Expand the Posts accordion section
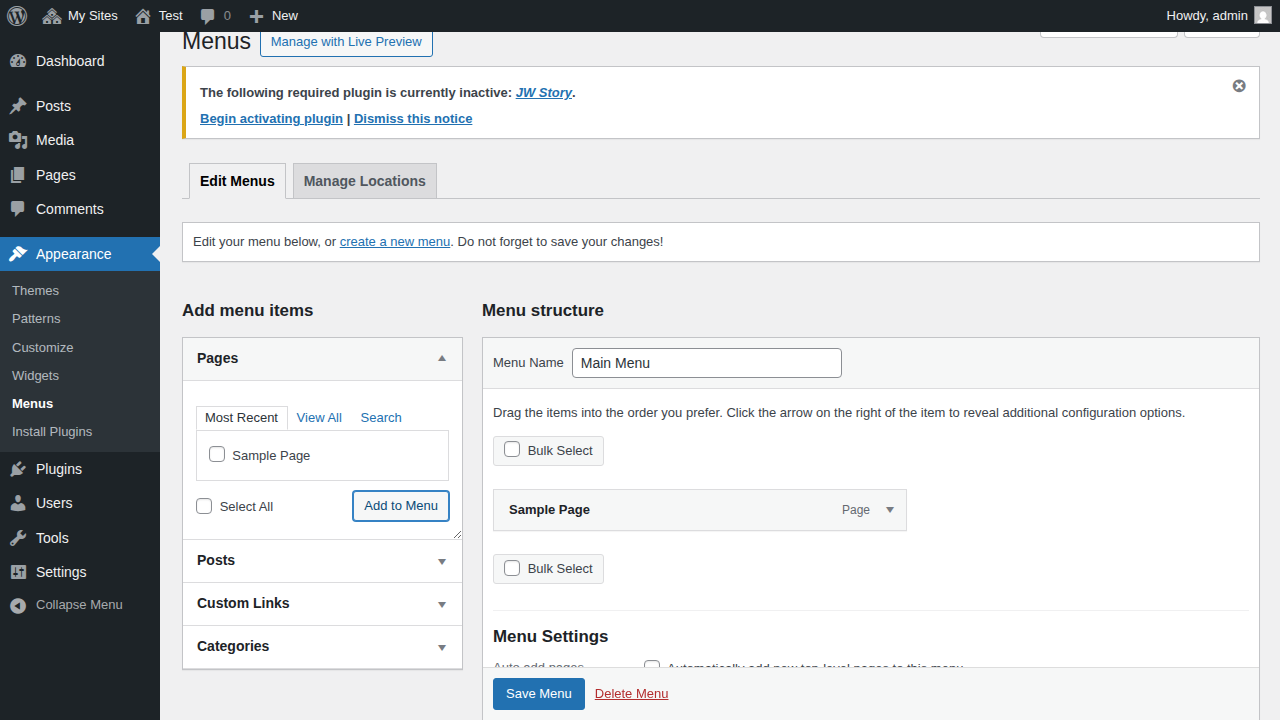The image size is (1280, 720). [441, 561]
